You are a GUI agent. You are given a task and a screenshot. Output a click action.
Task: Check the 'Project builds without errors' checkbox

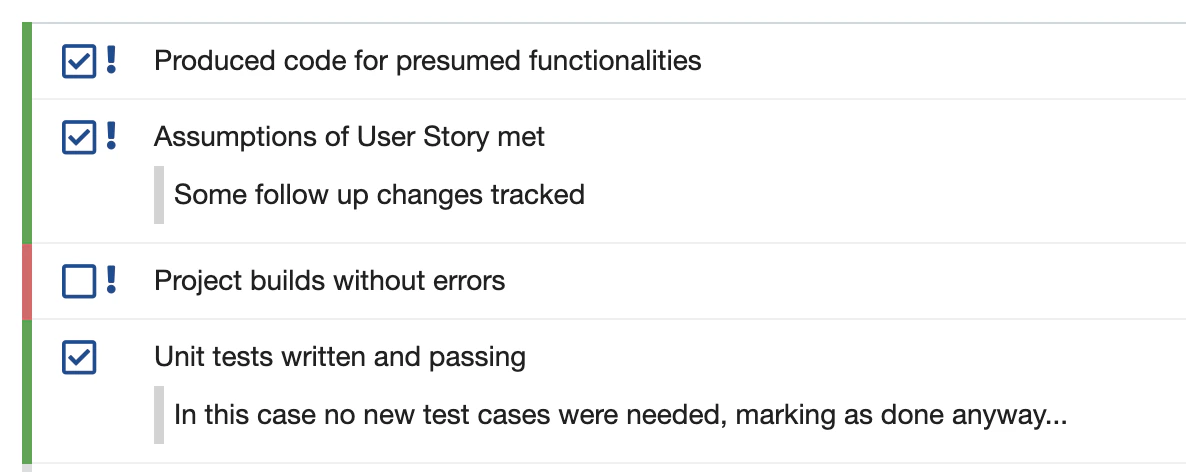click(79, 281)
